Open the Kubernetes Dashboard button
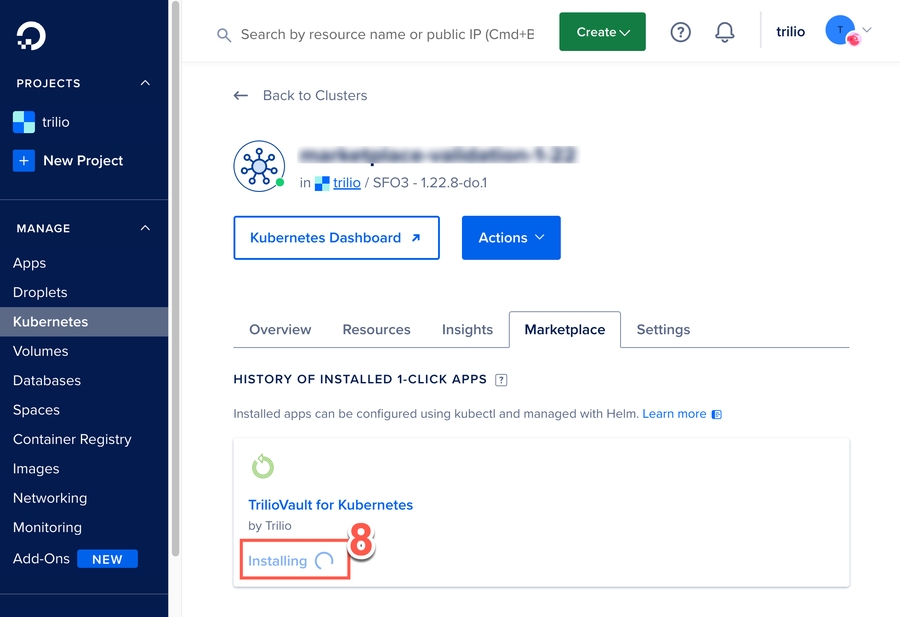 coord(336,238)
